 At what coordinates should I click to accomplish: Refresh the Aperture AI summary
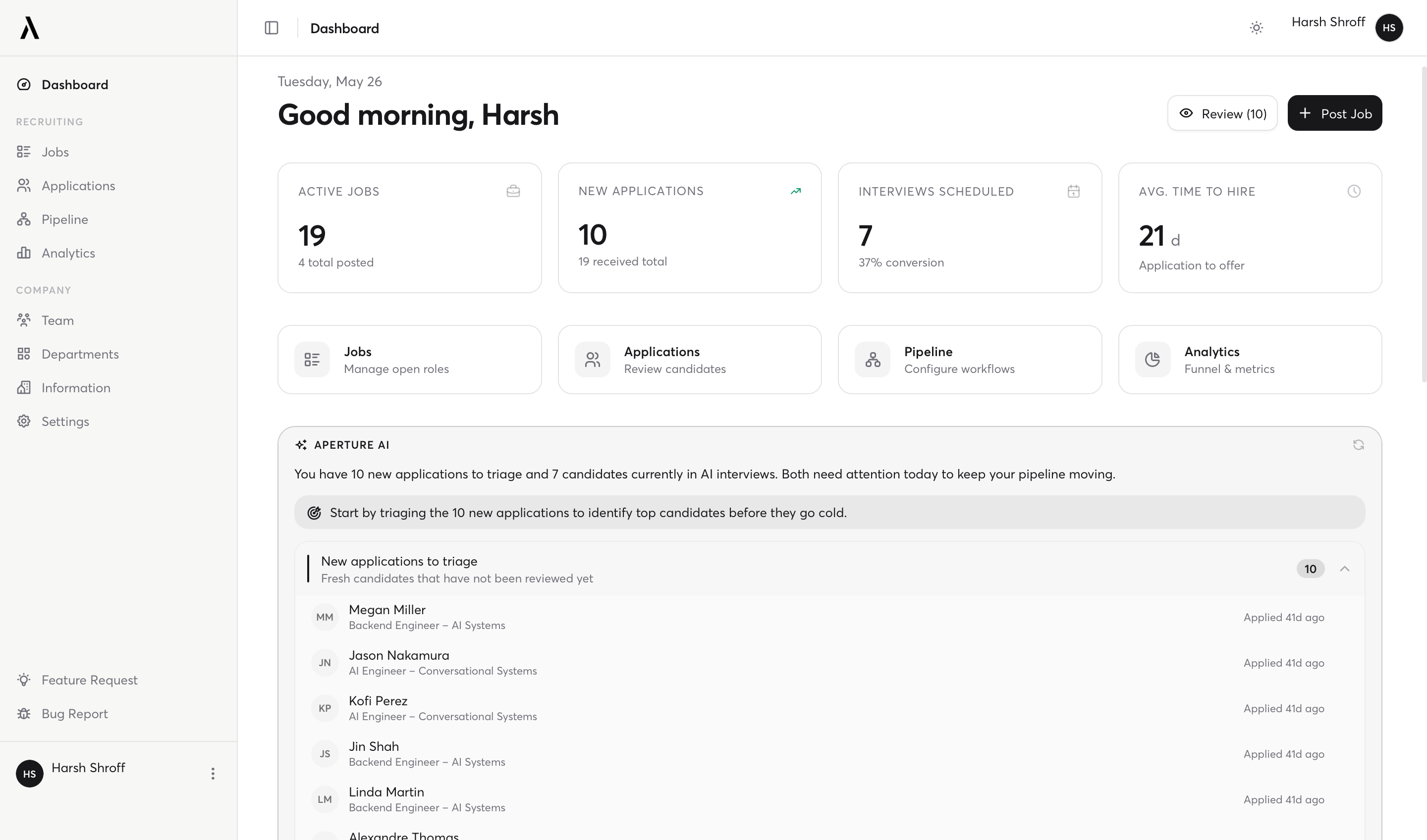pyautogui.click(x=1359, y=445)
